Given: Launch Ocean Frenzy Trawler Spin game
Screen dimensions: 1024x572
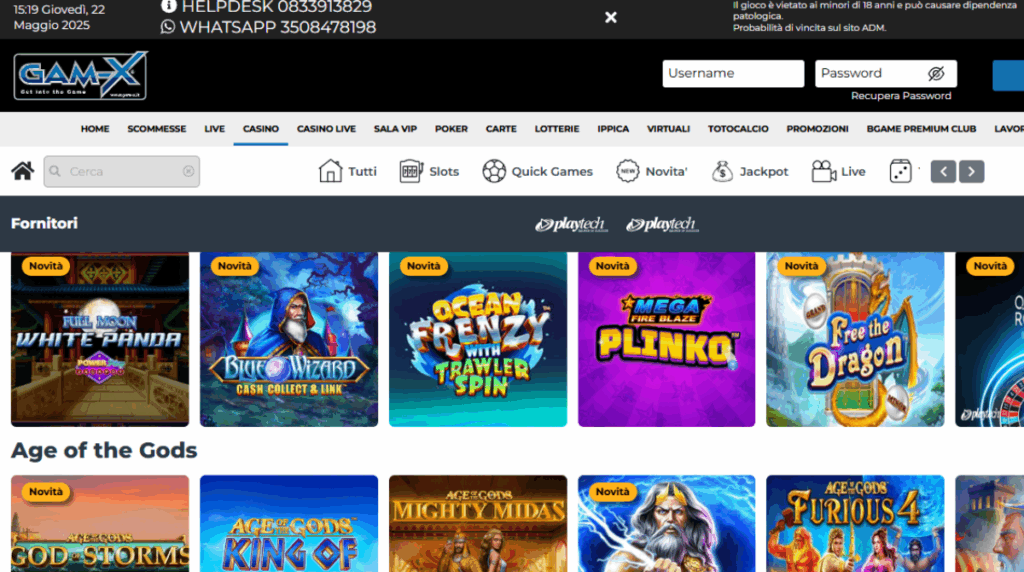Looking at the screenshot, I should point(478,340).
